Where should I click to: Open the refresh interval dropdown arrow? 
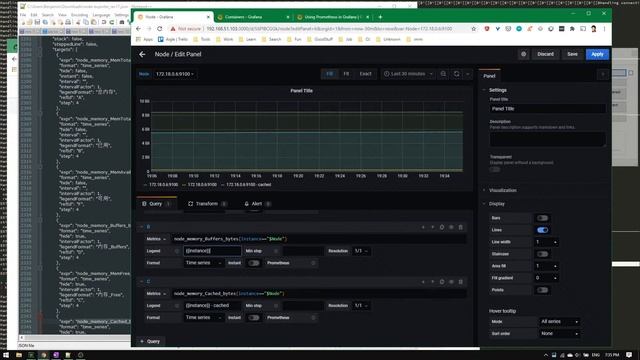click(468, 74)
